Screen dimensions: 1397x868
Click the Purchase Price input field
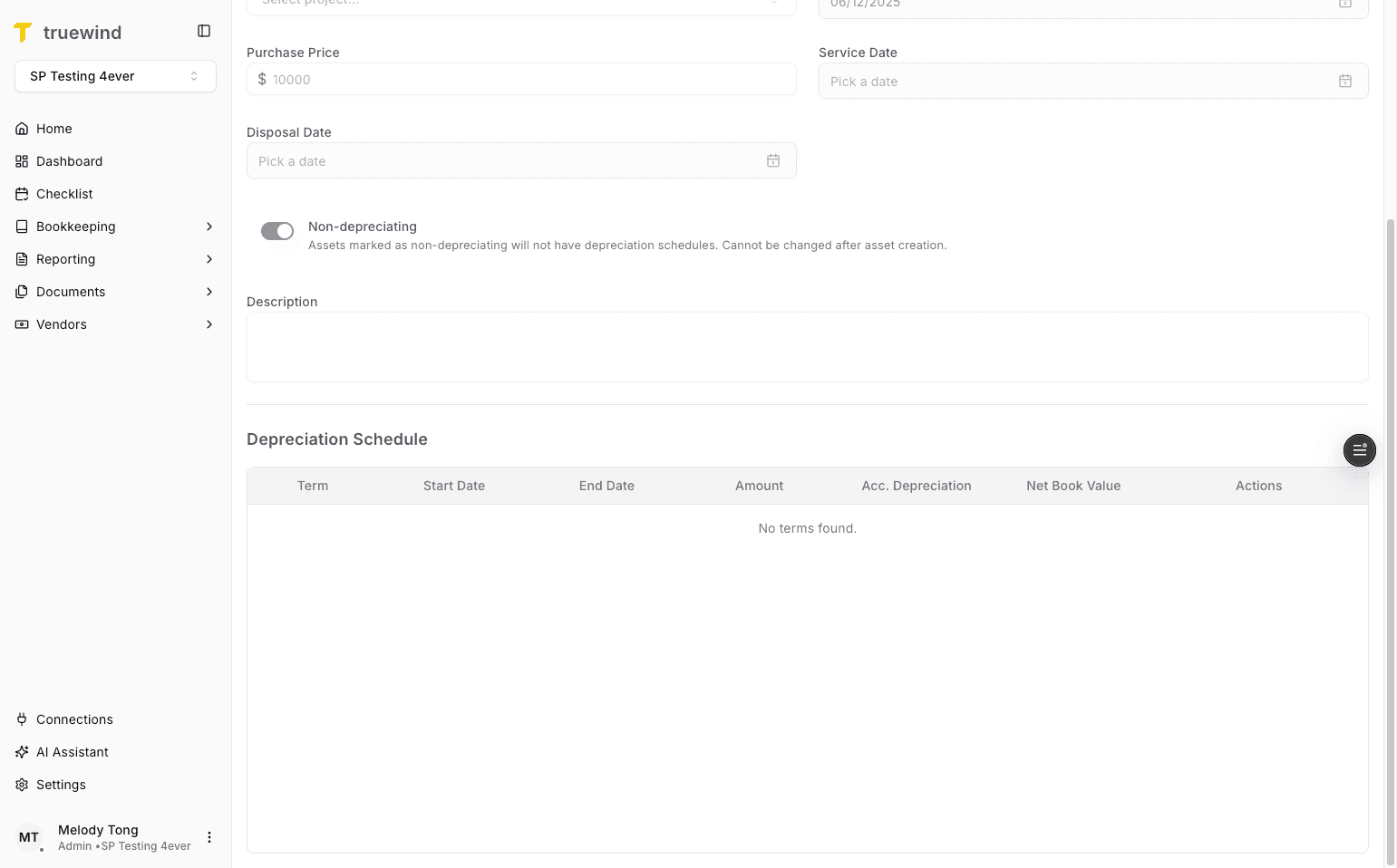[x=521, y=79]
